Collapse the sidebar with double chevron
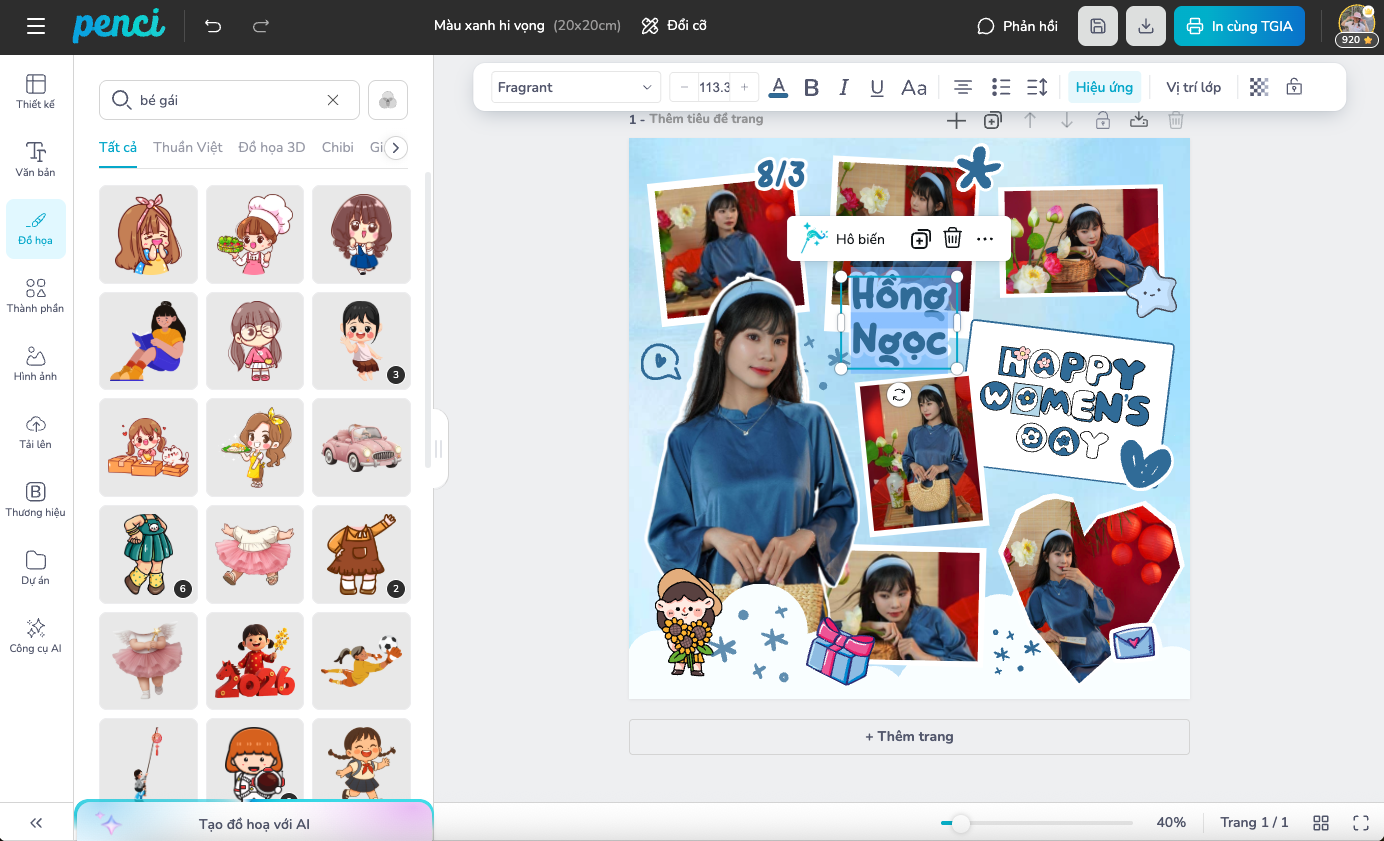Image resolution: width=1384 pixels, height=841 pixels. tap(36, 823)
